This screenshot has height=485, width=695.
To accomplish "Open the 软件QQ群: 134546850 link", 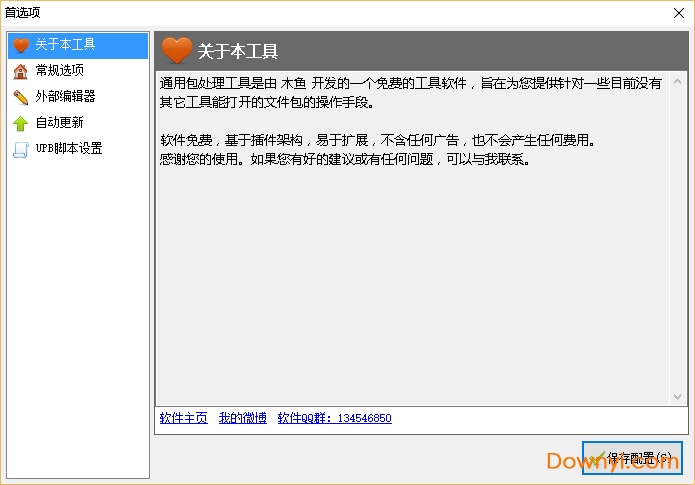I will click(335, 418).
